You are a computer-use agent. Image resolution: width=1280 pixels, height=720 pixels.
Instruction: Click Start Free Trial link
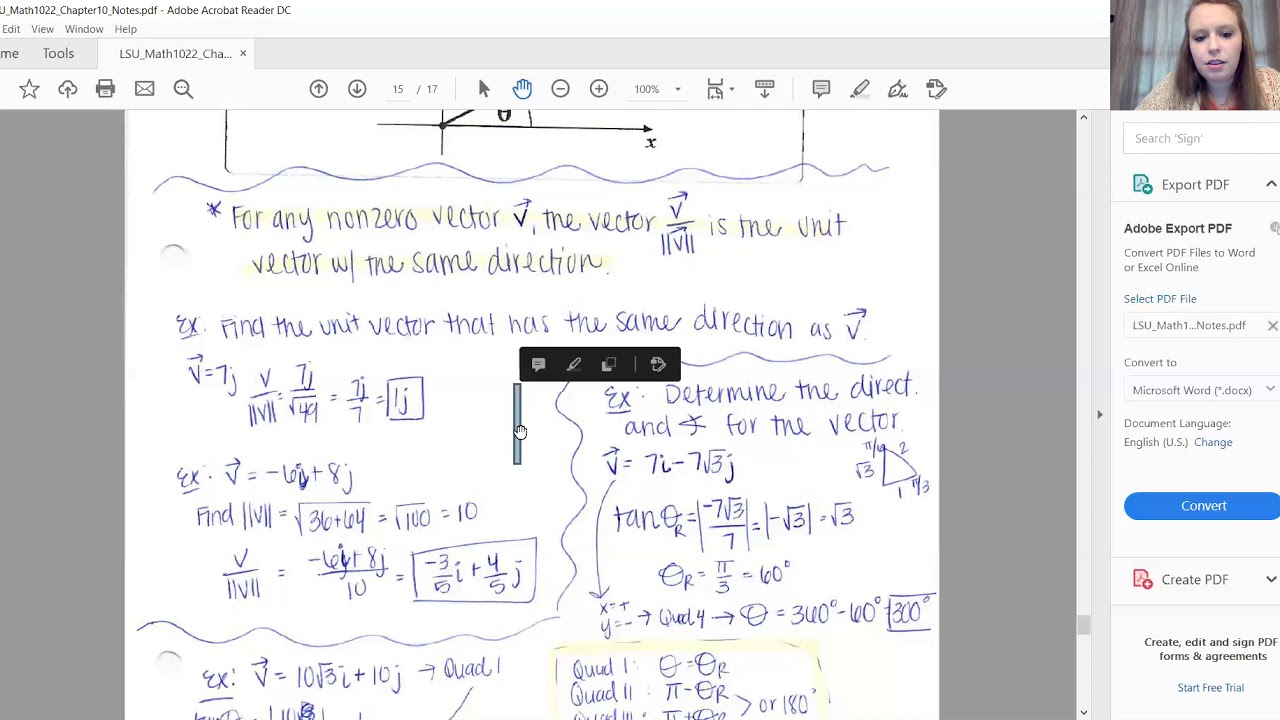pyautogui.click(x=1210, y=688)
